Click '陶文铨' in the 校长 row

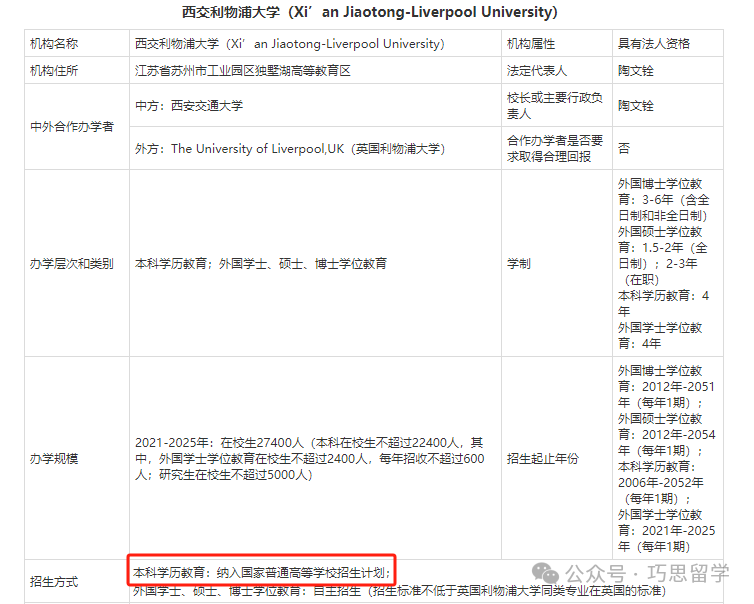click(x=636, y=105)
